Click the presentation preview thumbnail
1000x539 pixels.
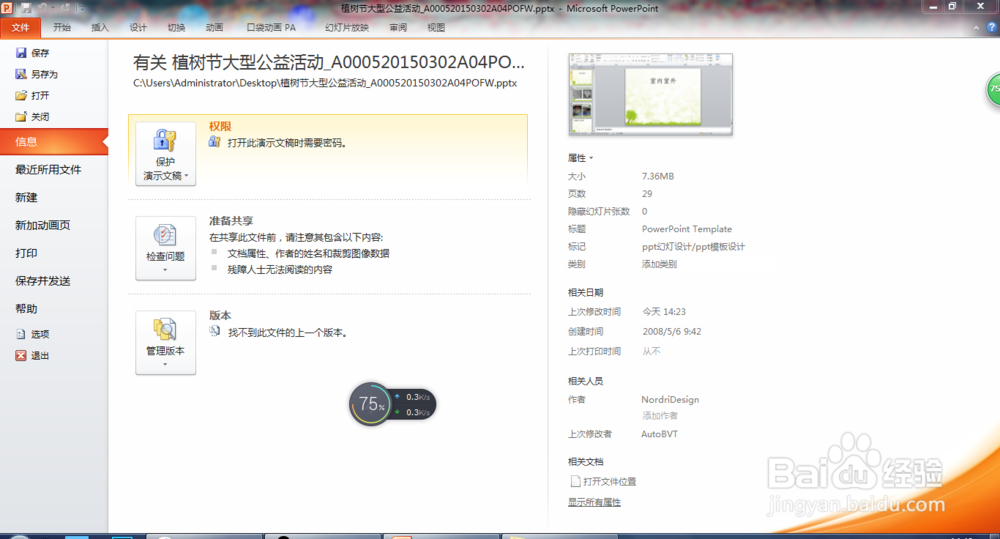[651, 94]
